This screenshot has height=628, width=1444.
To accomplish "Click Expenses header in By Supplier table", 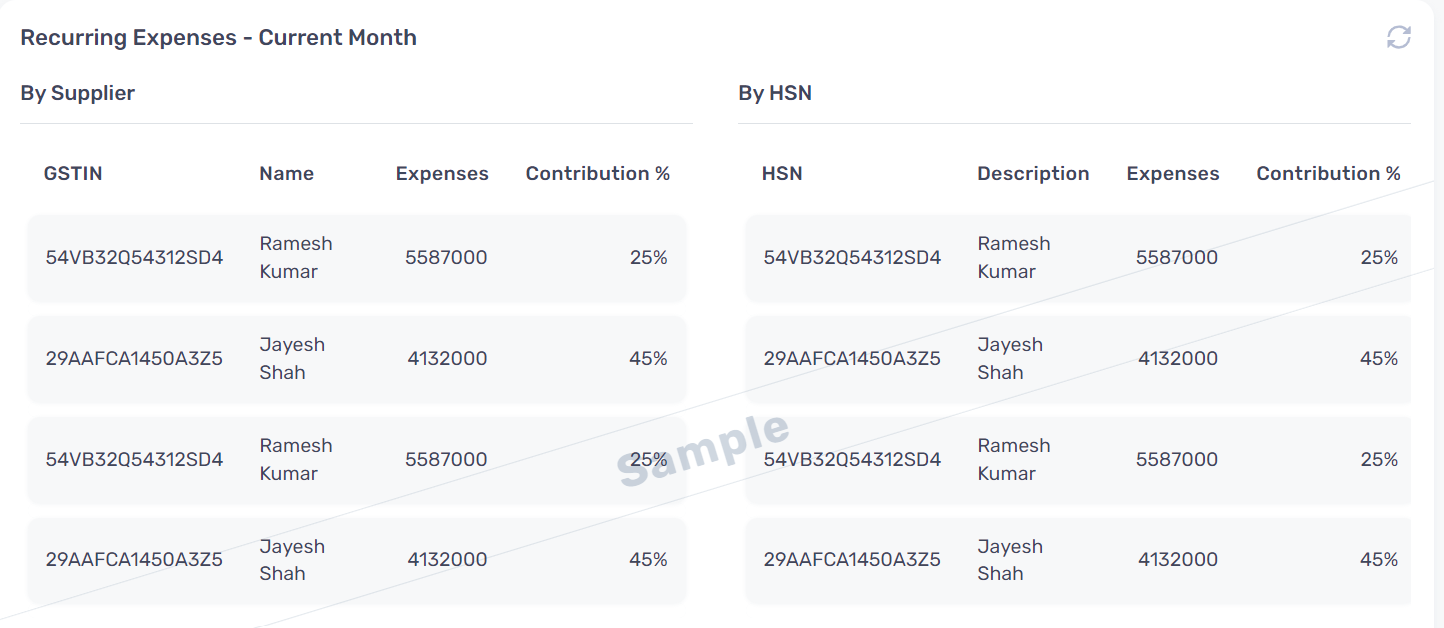I will [442, 174].
